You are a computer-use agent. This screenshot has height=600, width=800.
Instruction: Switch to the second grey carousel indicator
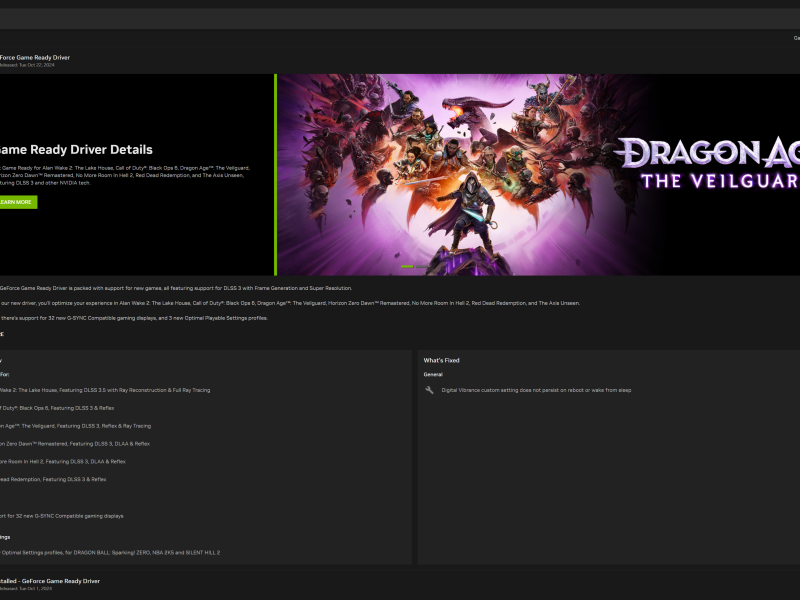[x=422, y=266]
